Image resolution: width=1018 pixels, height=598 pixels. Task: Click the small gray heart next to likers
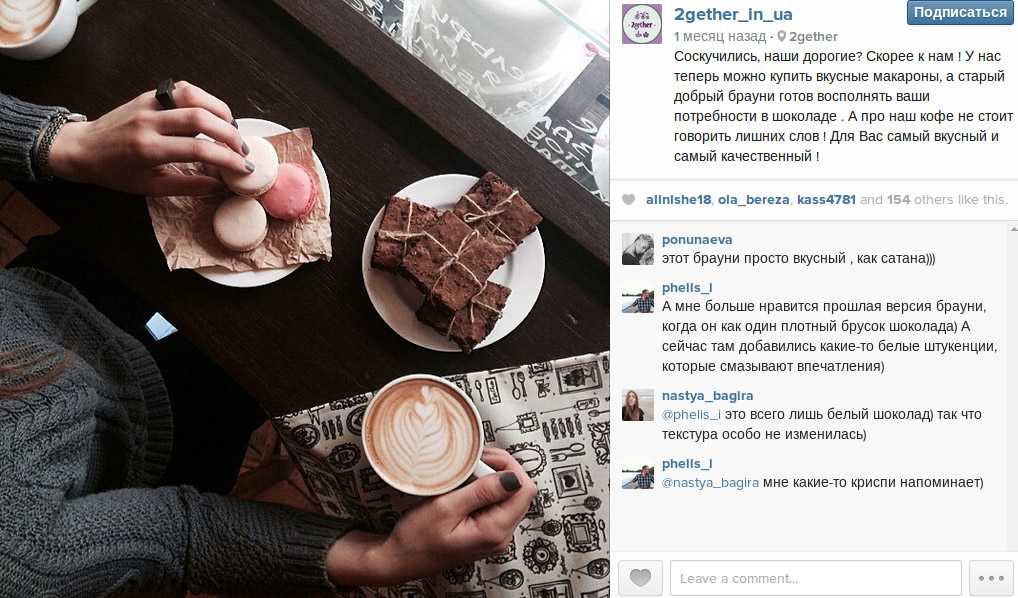tap(628, 200)
